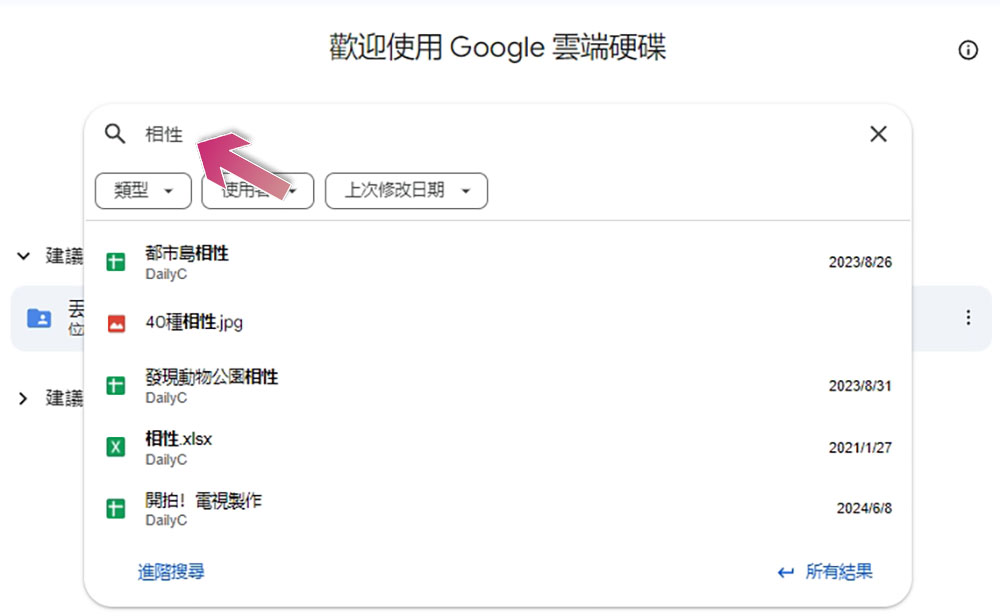
Task: Open the 40種相性.jpg result
Action: click(x=497, y=323)
